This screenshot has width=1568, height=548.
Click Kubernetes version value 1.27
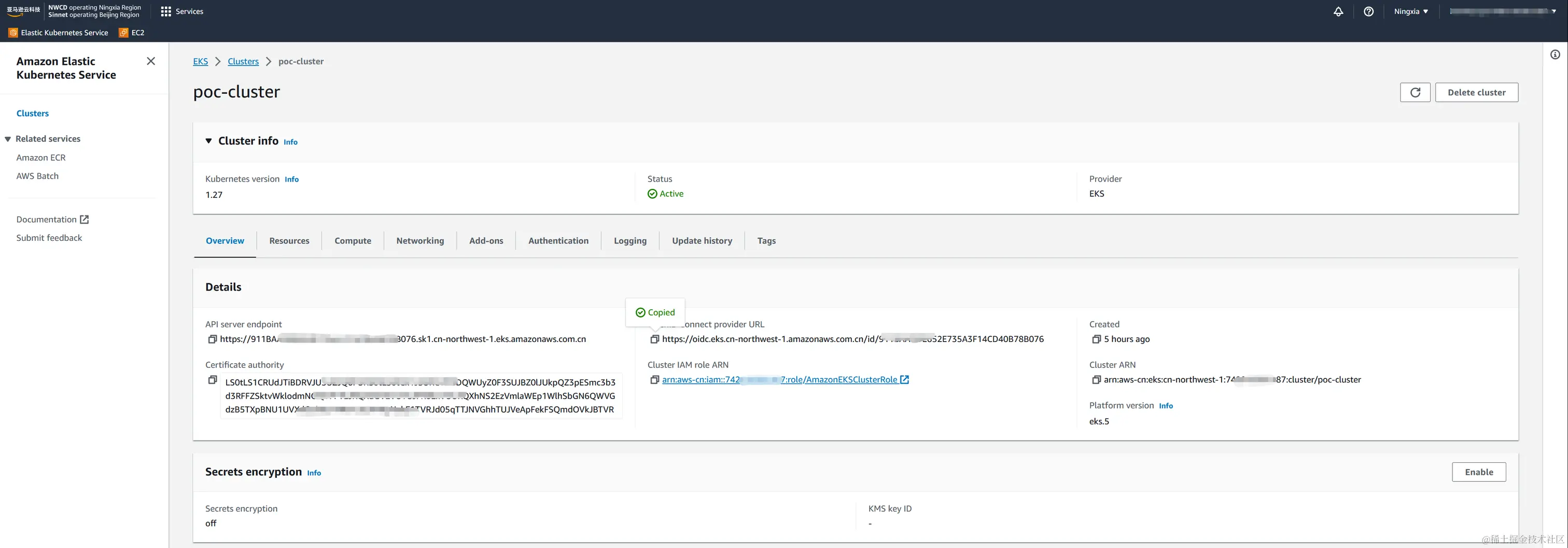(214, 195)
